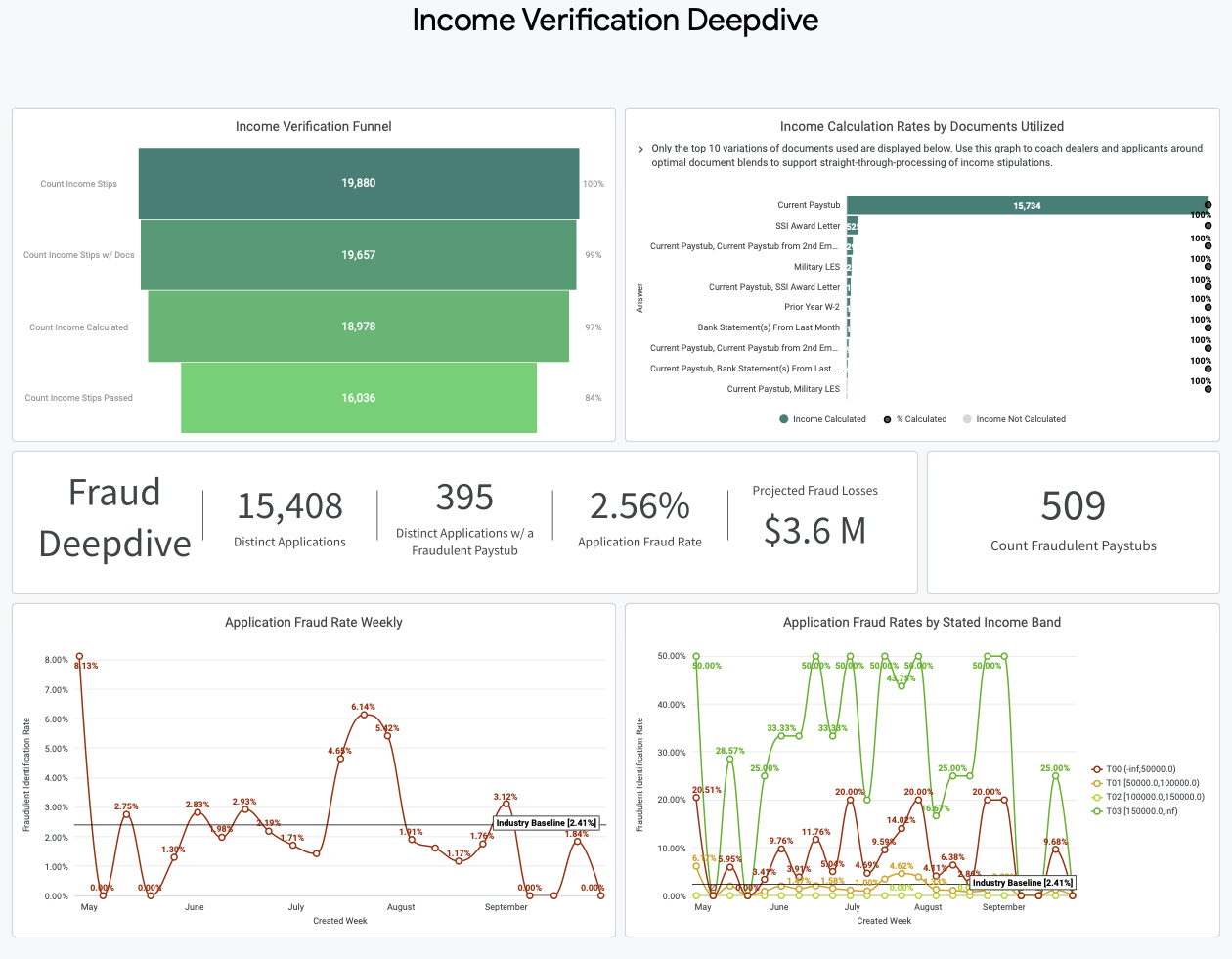Image resolution: width=1232 pixels, height=959 pixels.
Task: Click the 100% dot beside Current Paystub bar
Action: (x=1210, y=206)
